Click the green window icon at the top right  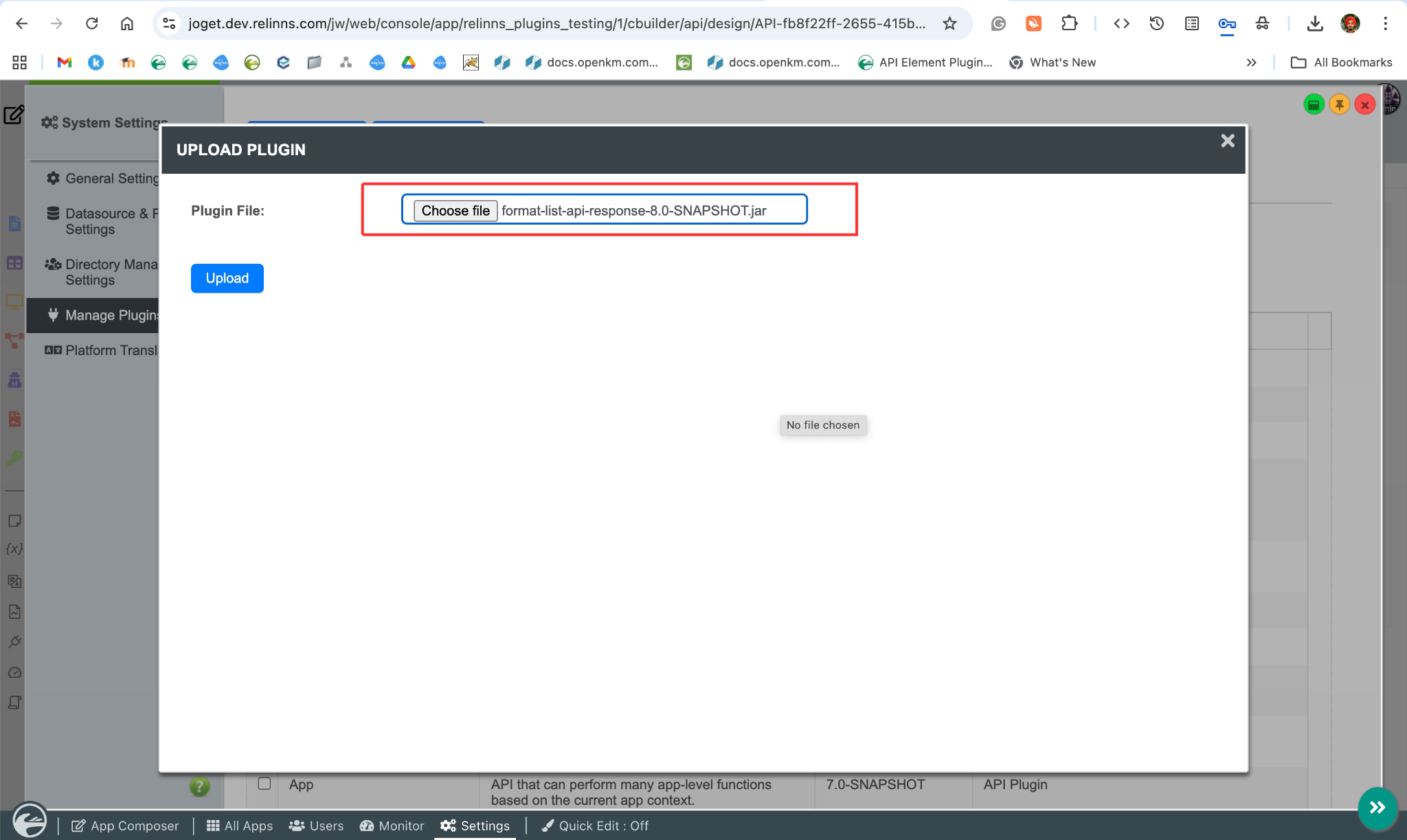click(x=1314, y=104)
